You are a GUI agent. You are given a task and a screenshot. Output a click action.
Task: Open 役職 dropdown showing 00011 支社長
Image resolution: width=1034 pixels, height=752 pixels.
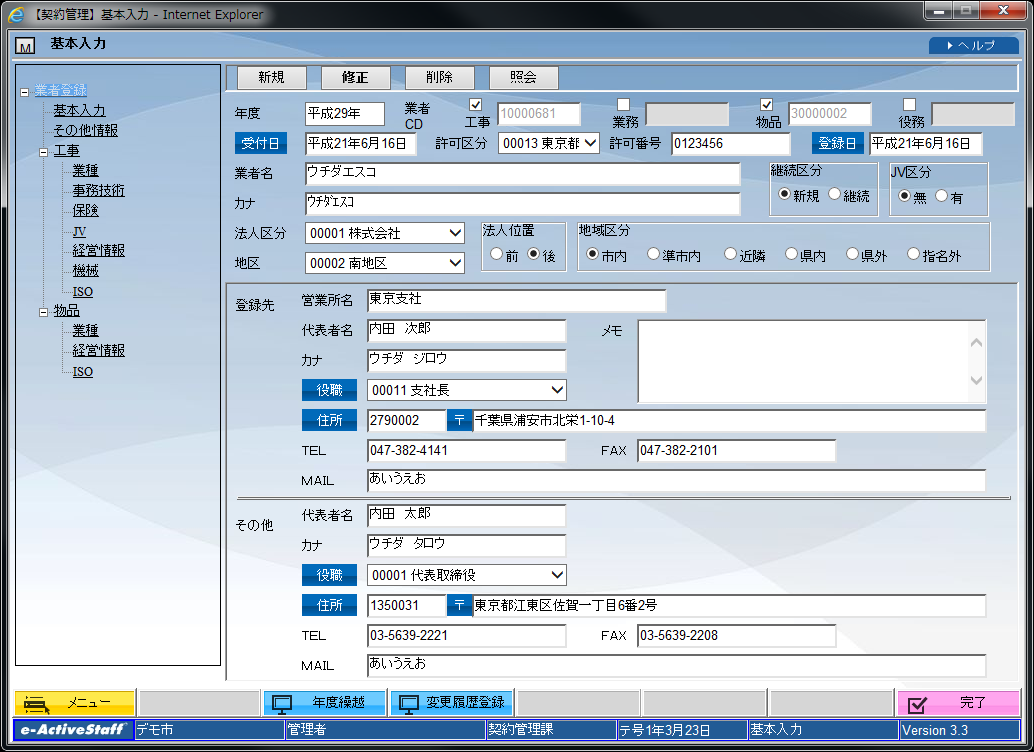tap(466, 390)
